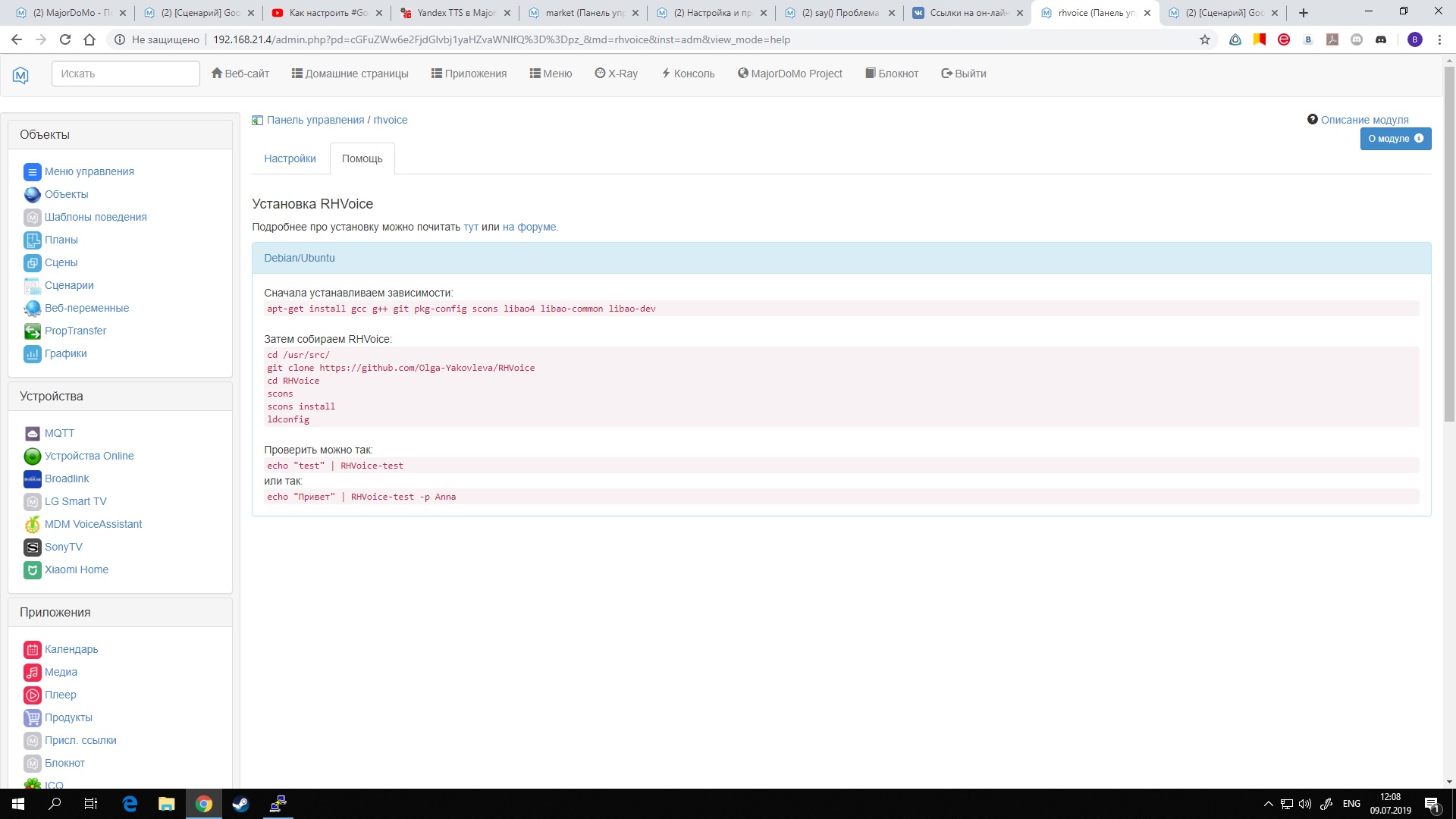Switch to the Настройки tab
The width and height of the screenshot is (1456, 819).
[290, 158]
